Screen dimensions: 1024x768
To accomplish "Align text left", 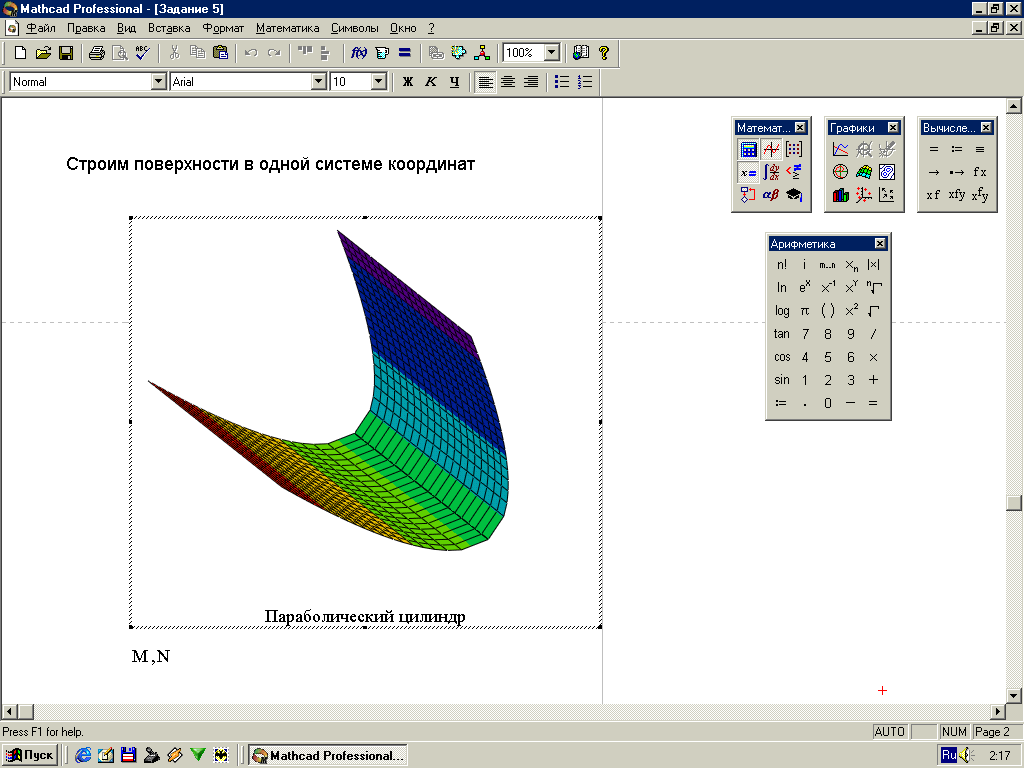I will pos(485,82).
